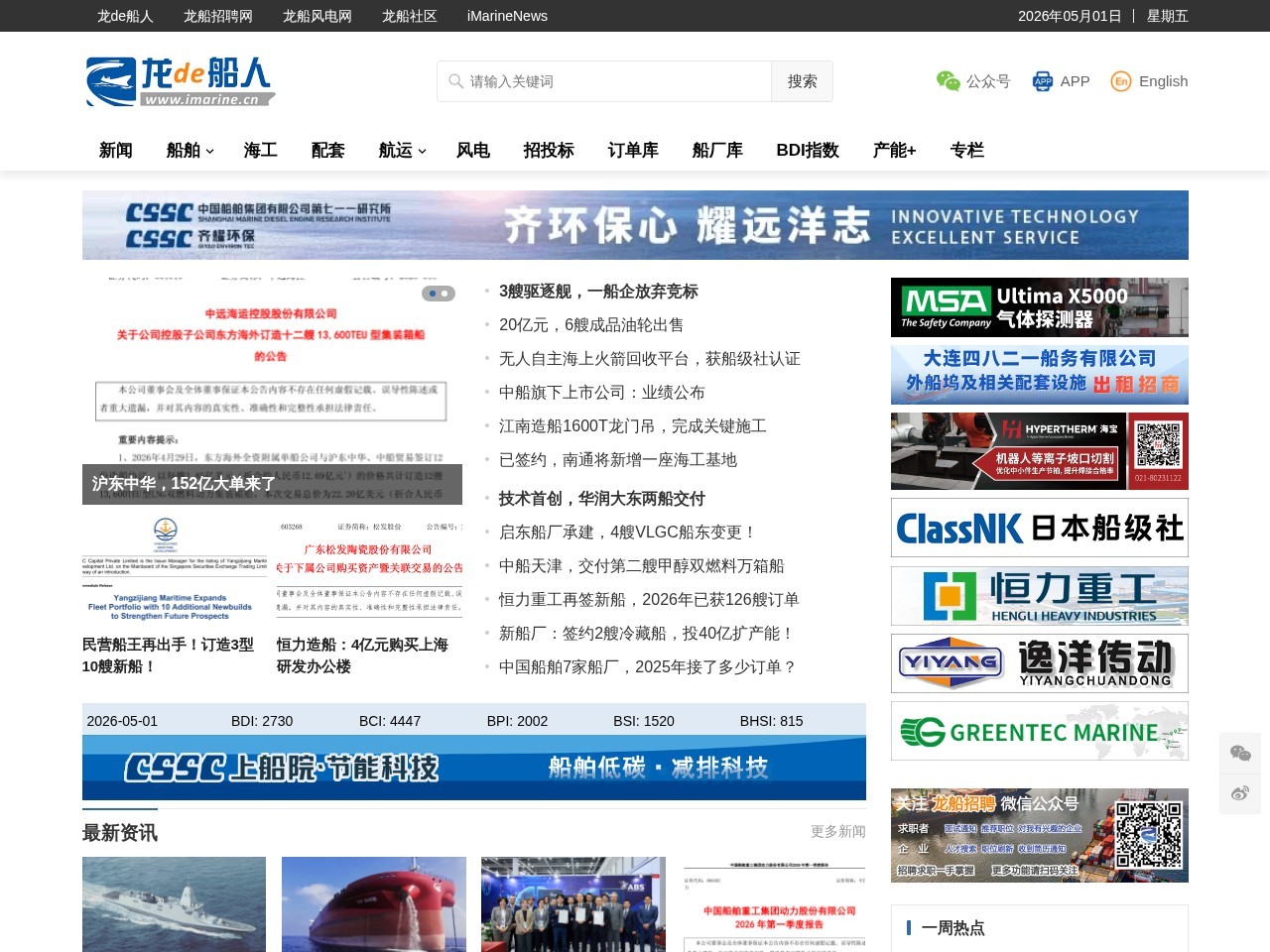
Task: Open the WeChat 公众号 icon
Action: click(x=949, y=81)
